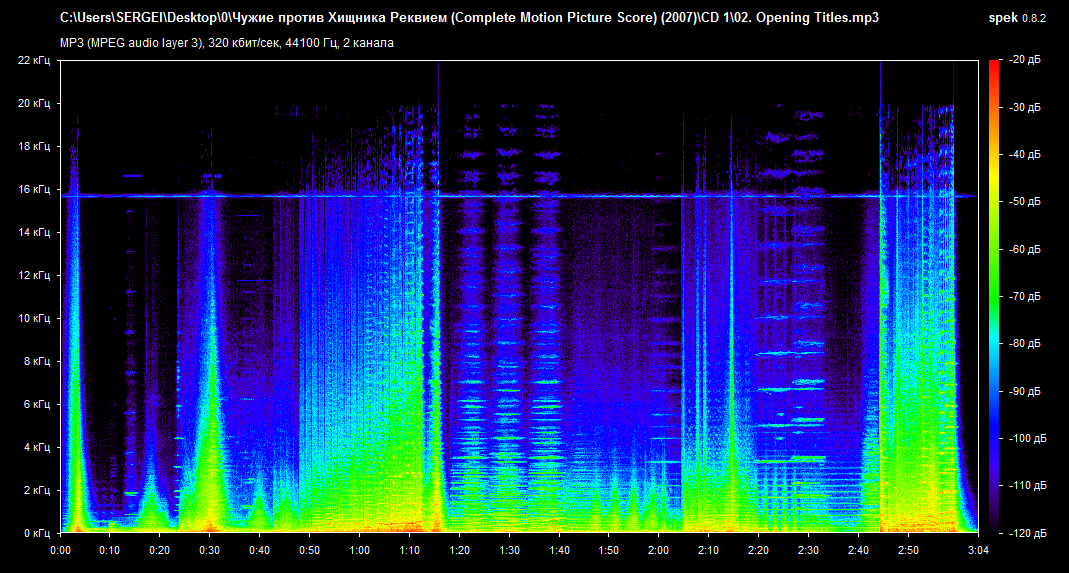Viewport: 1069px width, 573px height.
Task: Click the rainbow decibel color scale bar
Action: pyautogui.click(x=993, y=296)
